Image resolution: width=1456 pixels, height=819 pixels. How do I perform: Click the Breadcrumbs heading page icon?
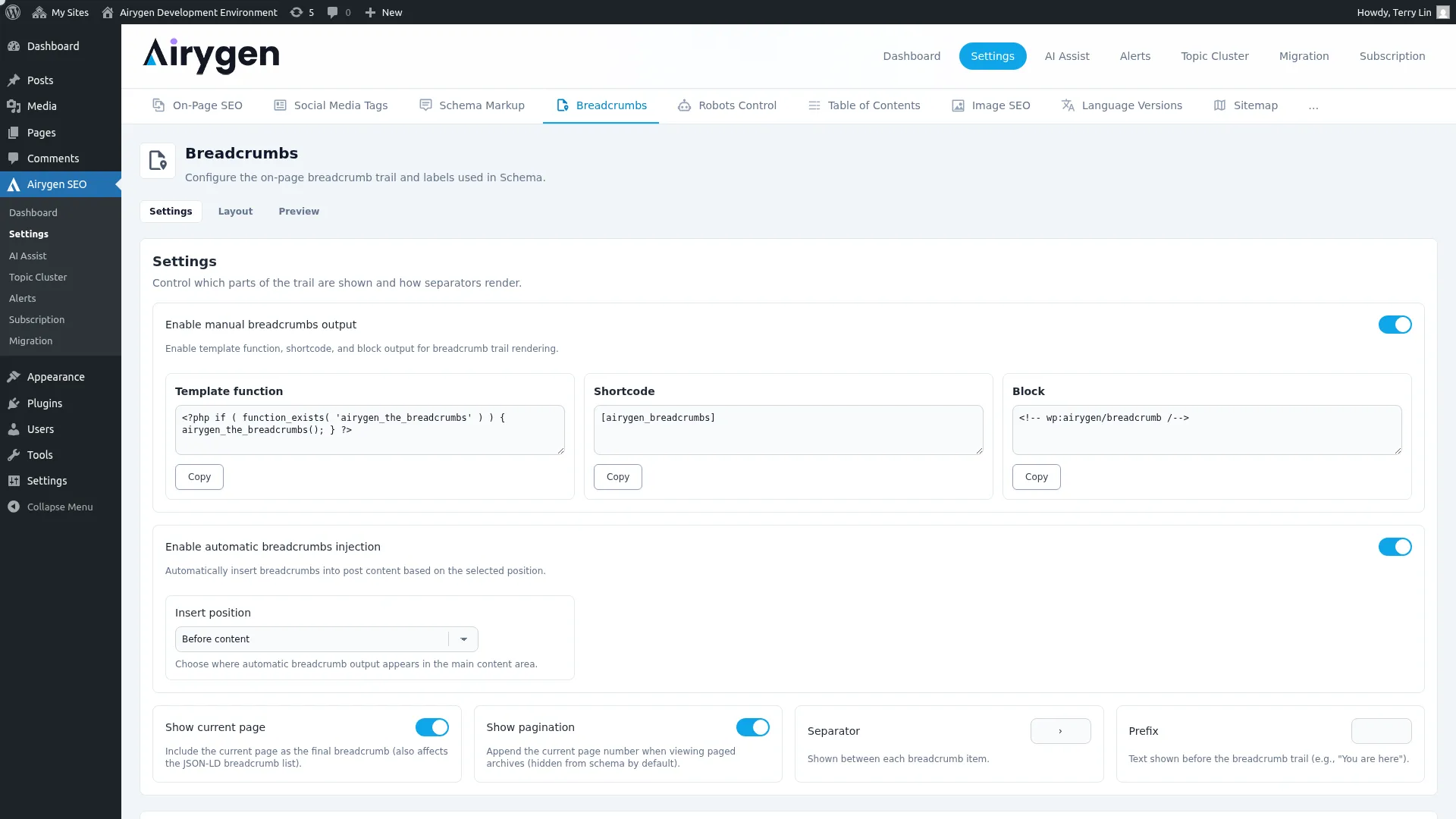coord(158,161)
